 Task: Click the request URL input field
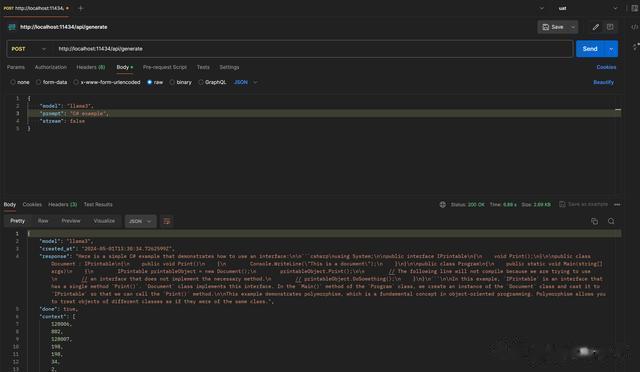(312, 49)
